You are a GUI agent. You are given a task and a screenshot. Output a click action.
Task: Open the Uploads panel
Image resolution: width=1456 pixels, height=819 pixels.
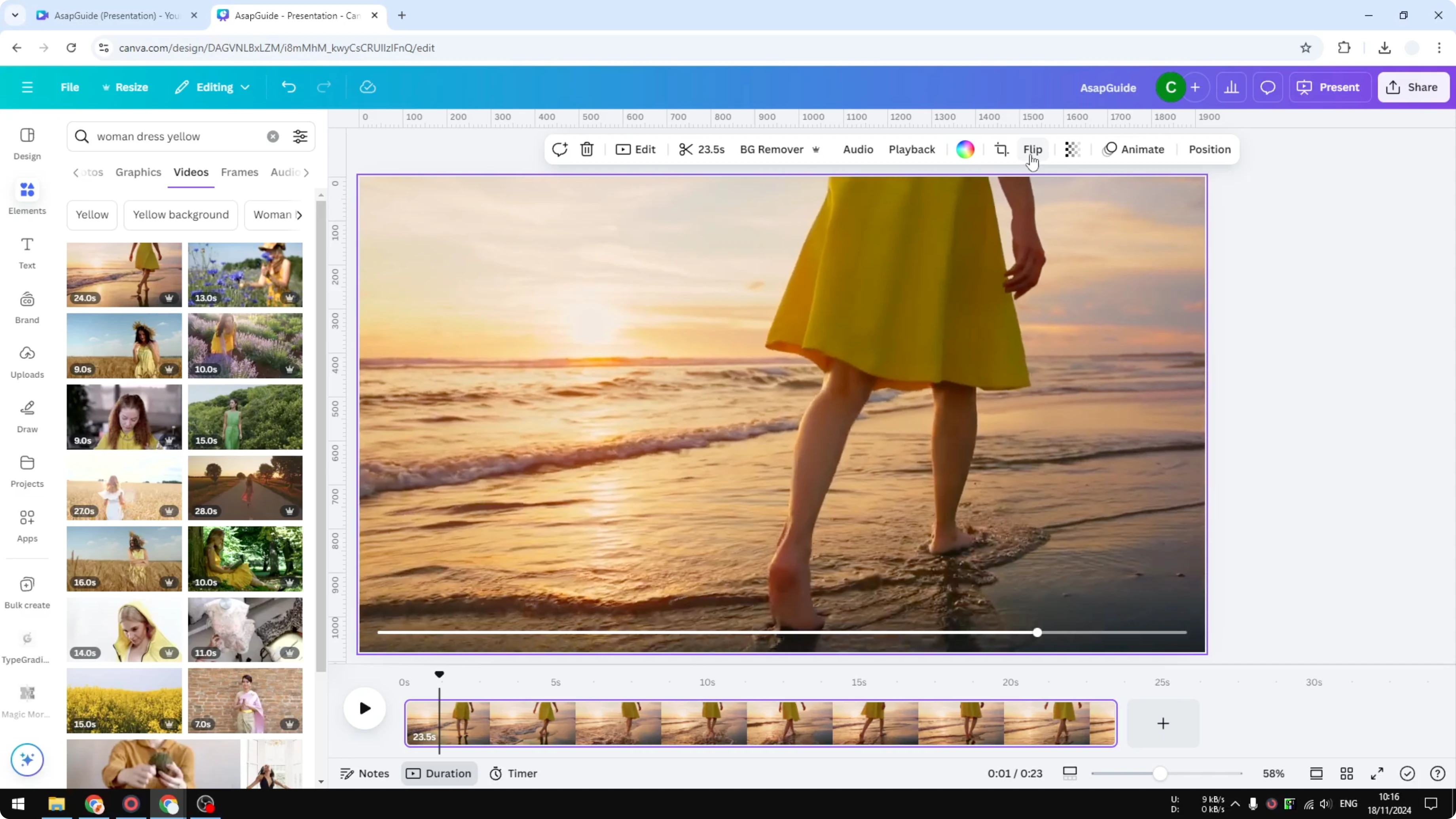[27, 362]
